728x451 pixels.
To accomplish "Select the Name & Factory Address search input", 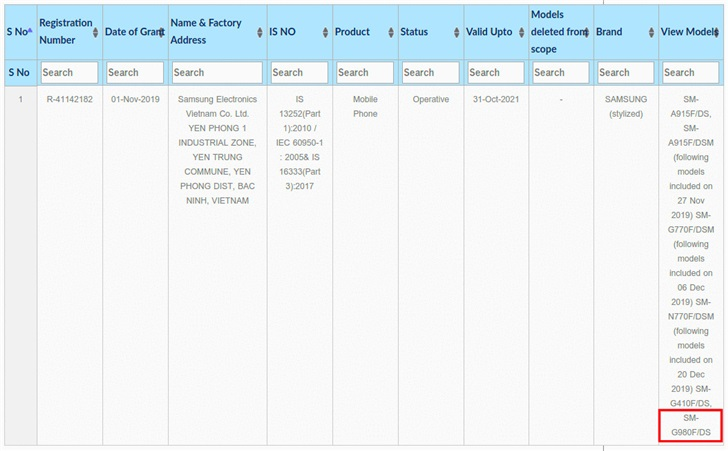I will tap(217, 72).
